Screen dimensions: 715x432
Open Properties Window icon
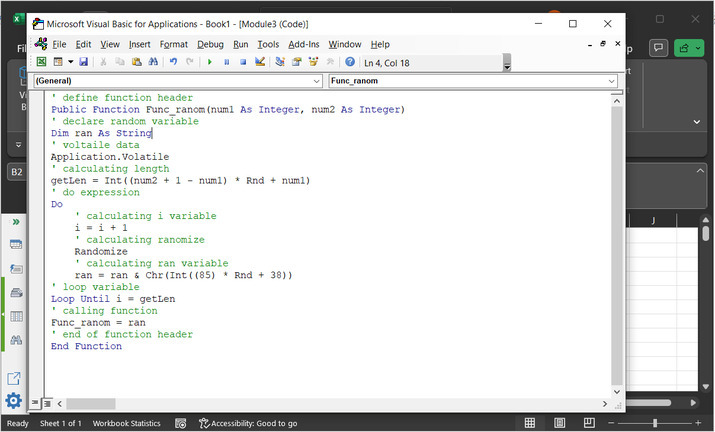pos(297,62)
